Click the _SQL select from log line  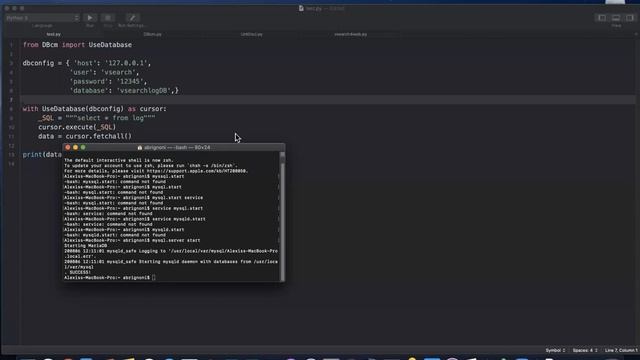click(x=97, y=118)
